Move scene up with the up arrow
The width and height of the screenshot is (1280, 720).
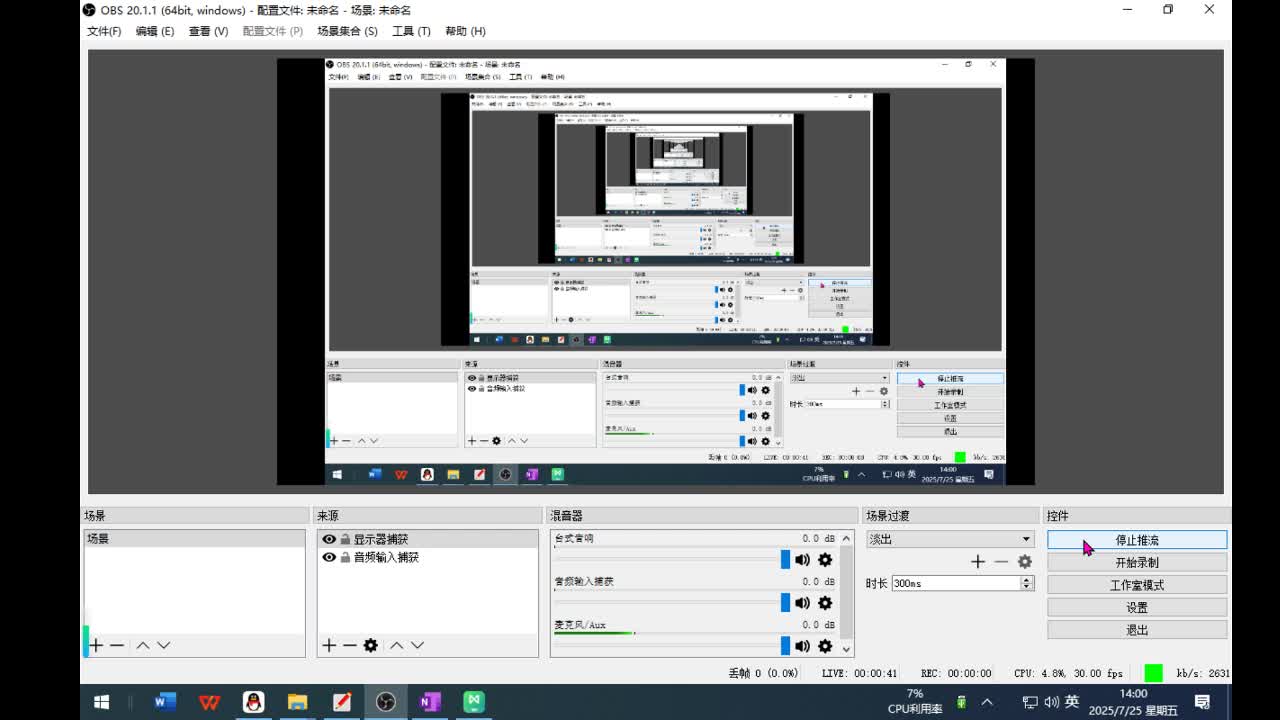143,646
